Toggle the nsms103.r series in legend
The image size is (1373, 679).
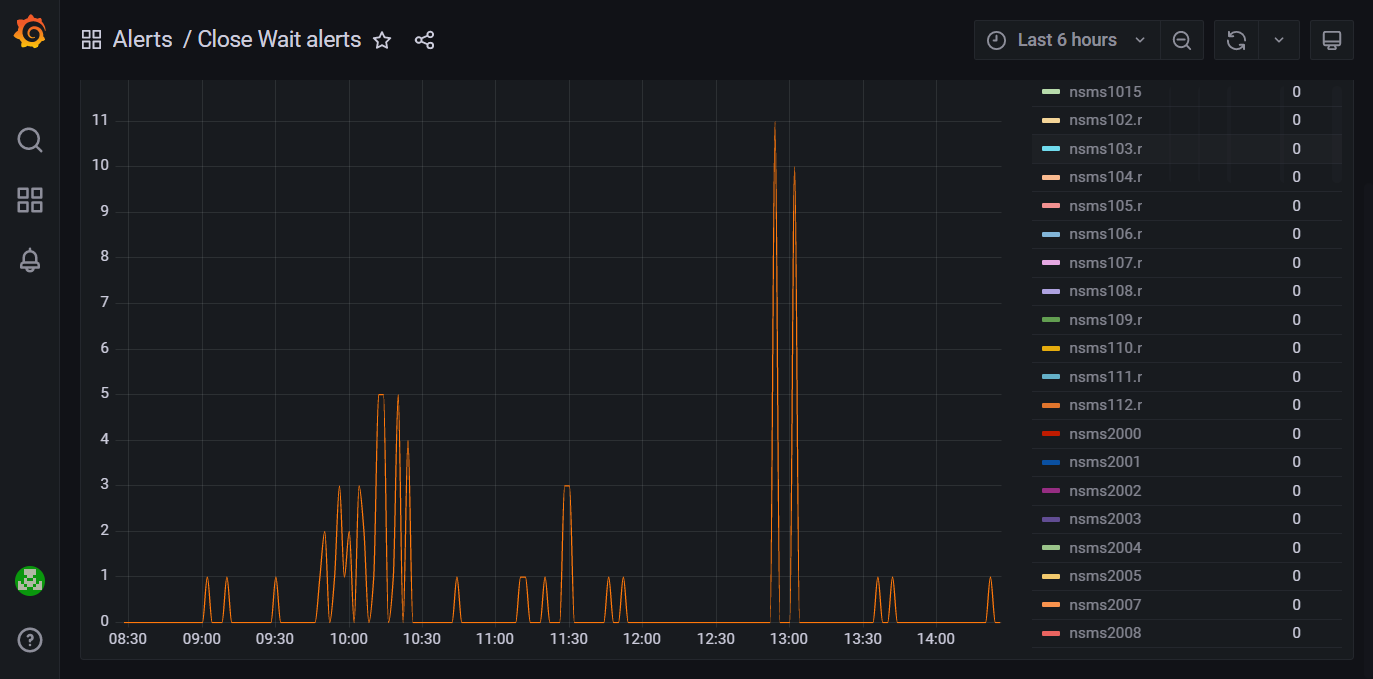point(1105,149)
